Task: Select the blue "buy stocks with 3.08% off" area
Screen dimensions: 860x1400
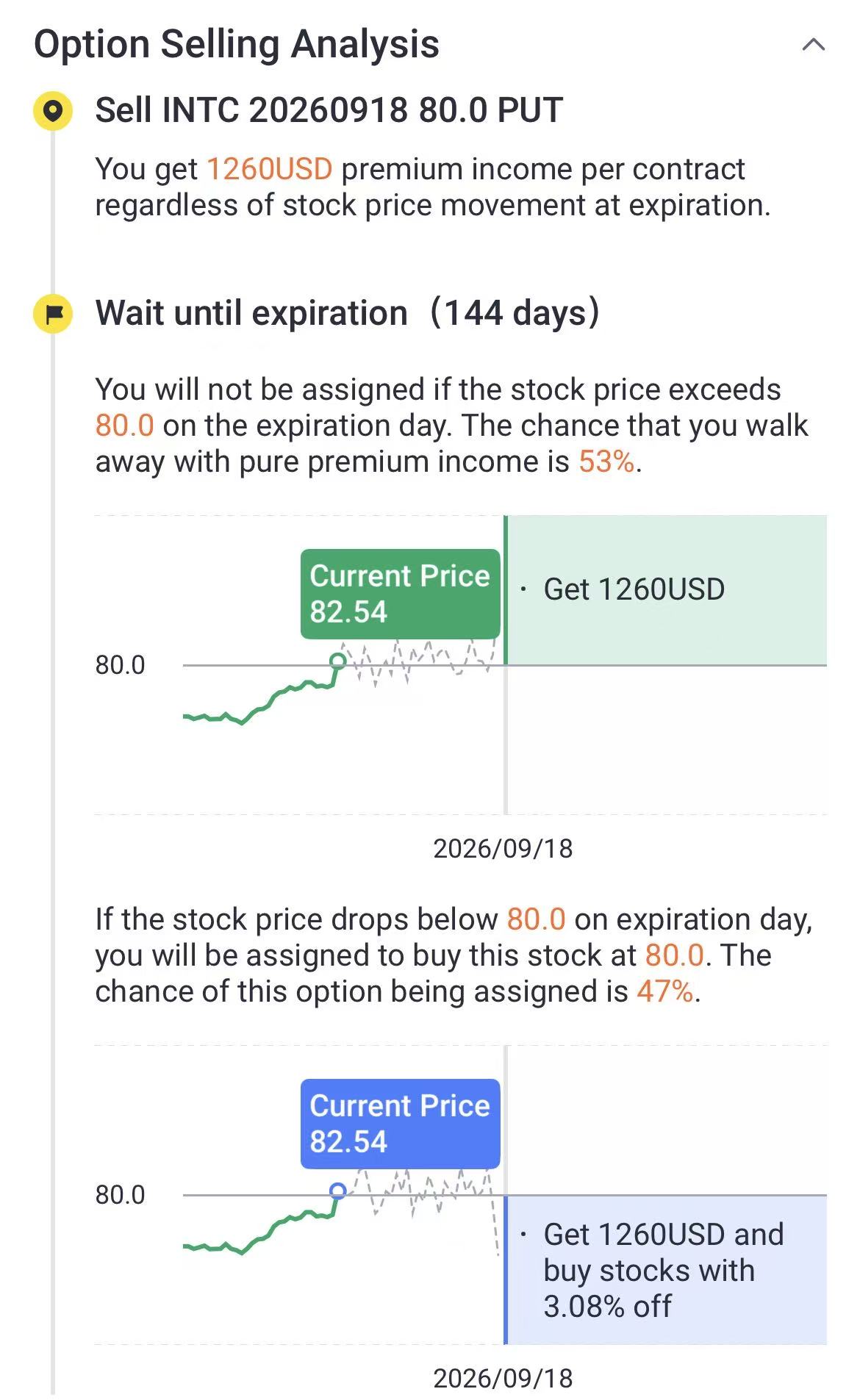Action: pos(665,1270)
